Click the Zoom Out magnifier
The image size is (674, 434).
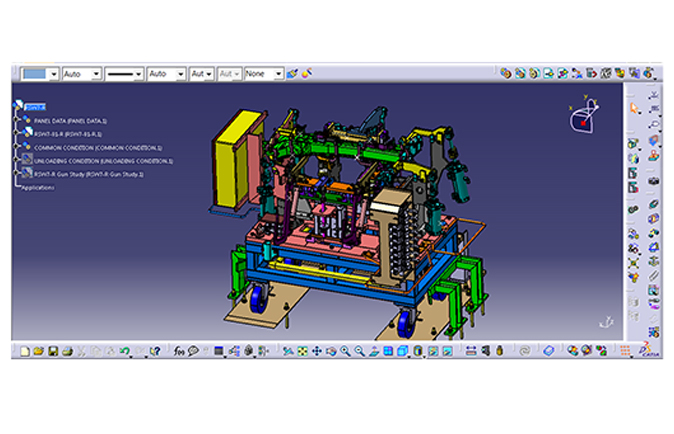coord(359,351)
